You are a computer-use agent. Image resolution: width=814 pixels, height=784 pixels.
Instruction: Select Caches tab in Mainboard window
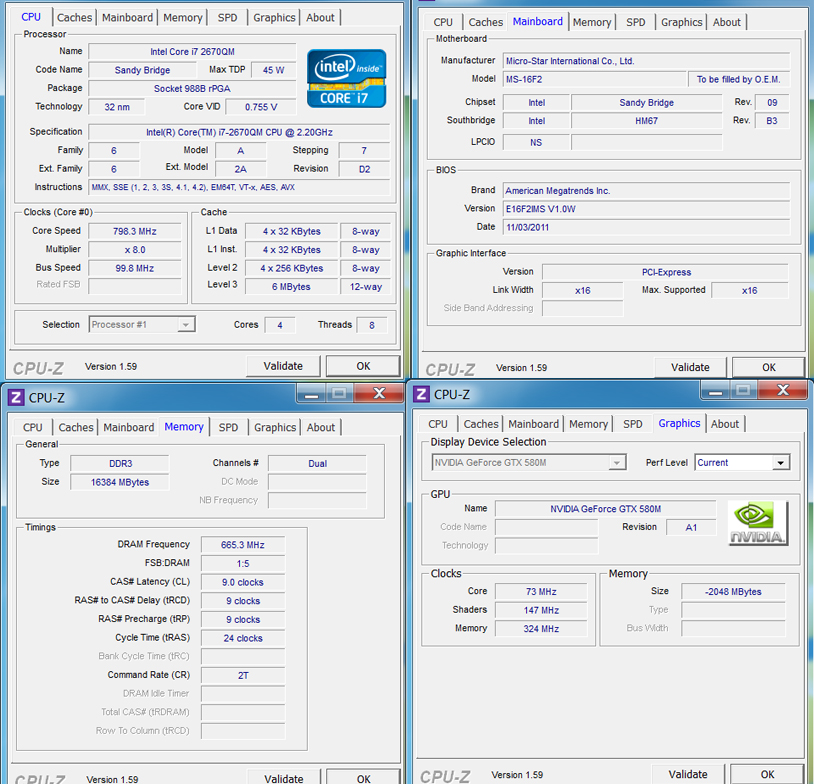(485, 22)
